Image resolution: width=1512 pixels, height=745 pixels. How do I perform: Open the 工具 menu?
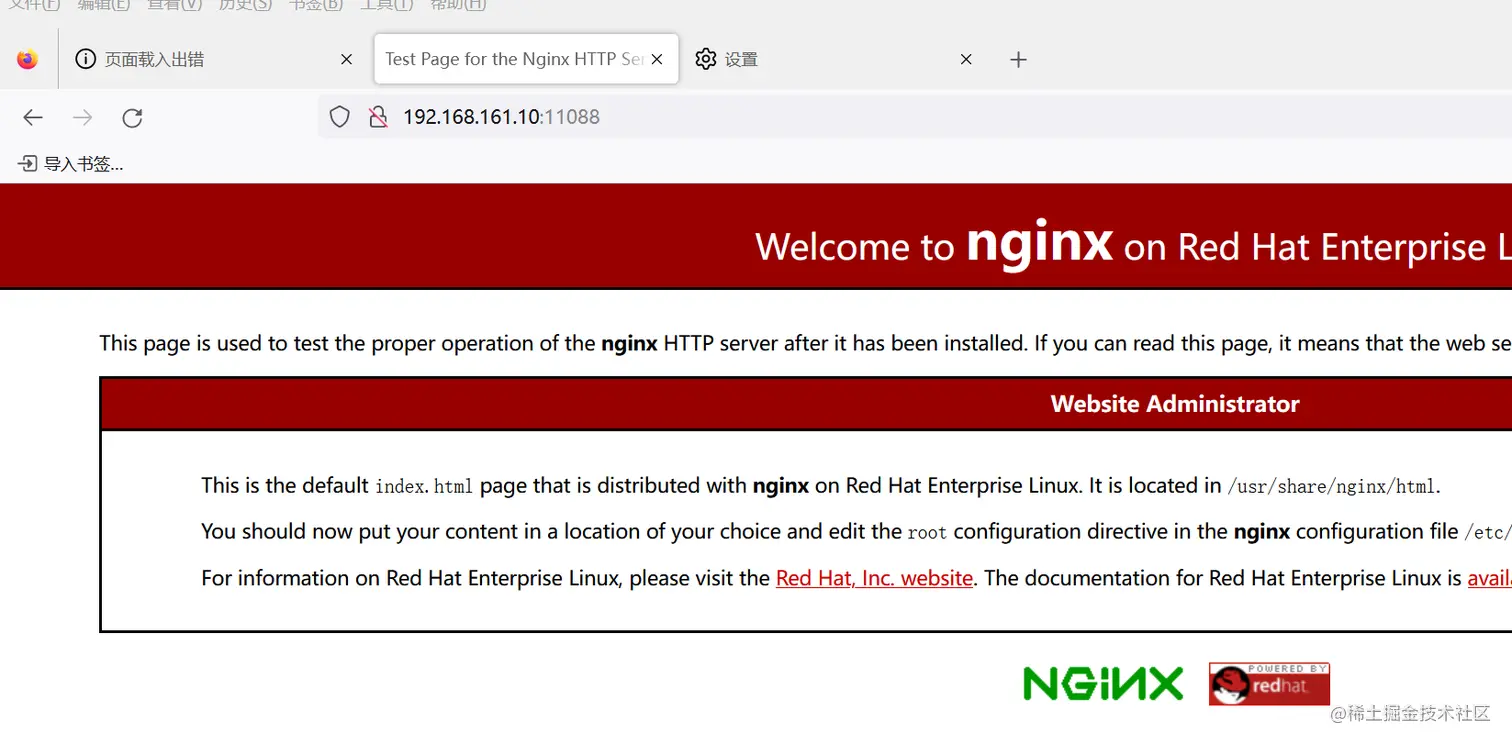[x=387, y=4]
